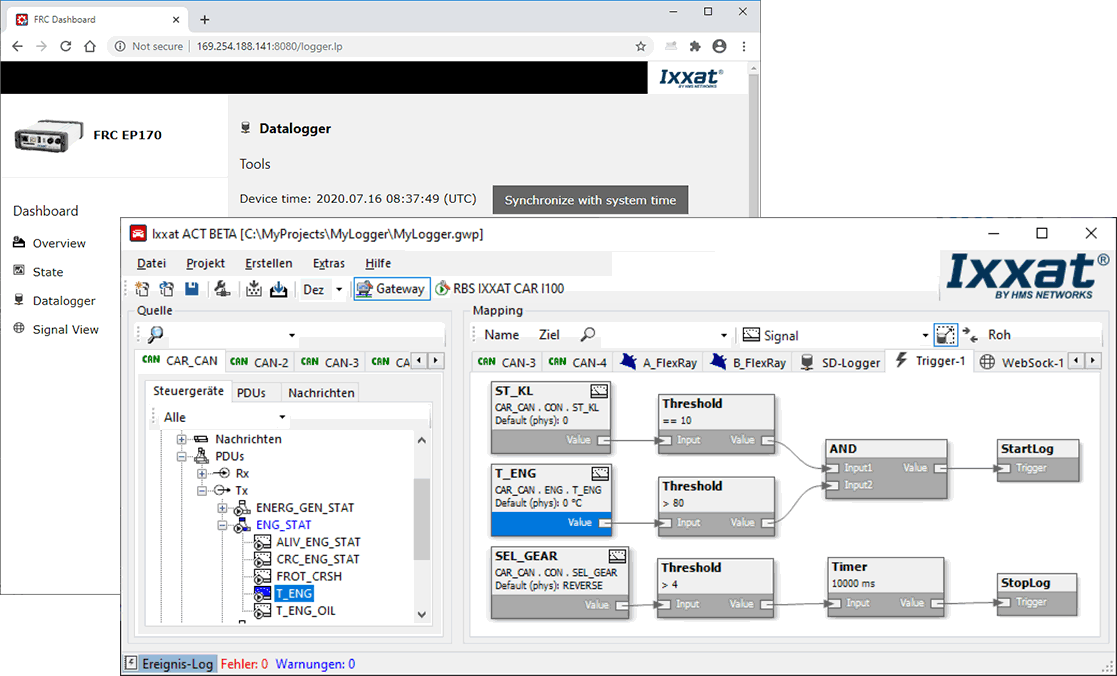Image resolution: width=1117 pixels, height=676 pixels.
Task: Toggle the Name filter in Mapping toolbar
Action: 502,335
